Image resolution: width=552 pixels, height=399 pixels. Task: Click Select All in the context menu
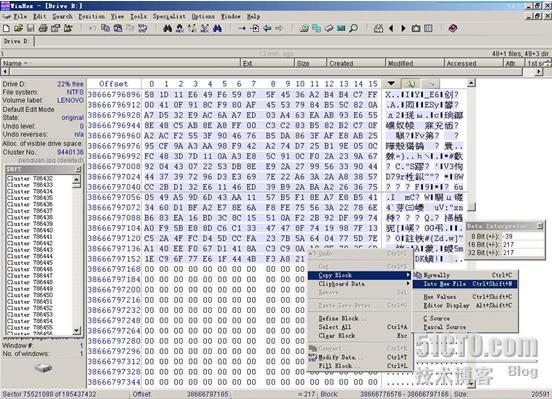(359, 327)
